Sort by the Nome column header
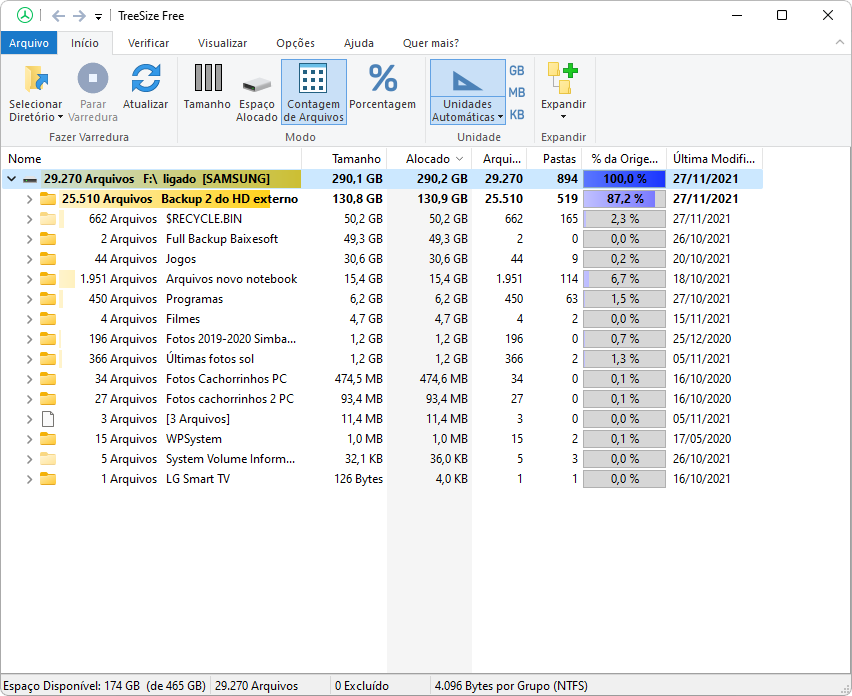Image resolution: width=852 pixels, height=696 pixels. (x=151, y=159)
